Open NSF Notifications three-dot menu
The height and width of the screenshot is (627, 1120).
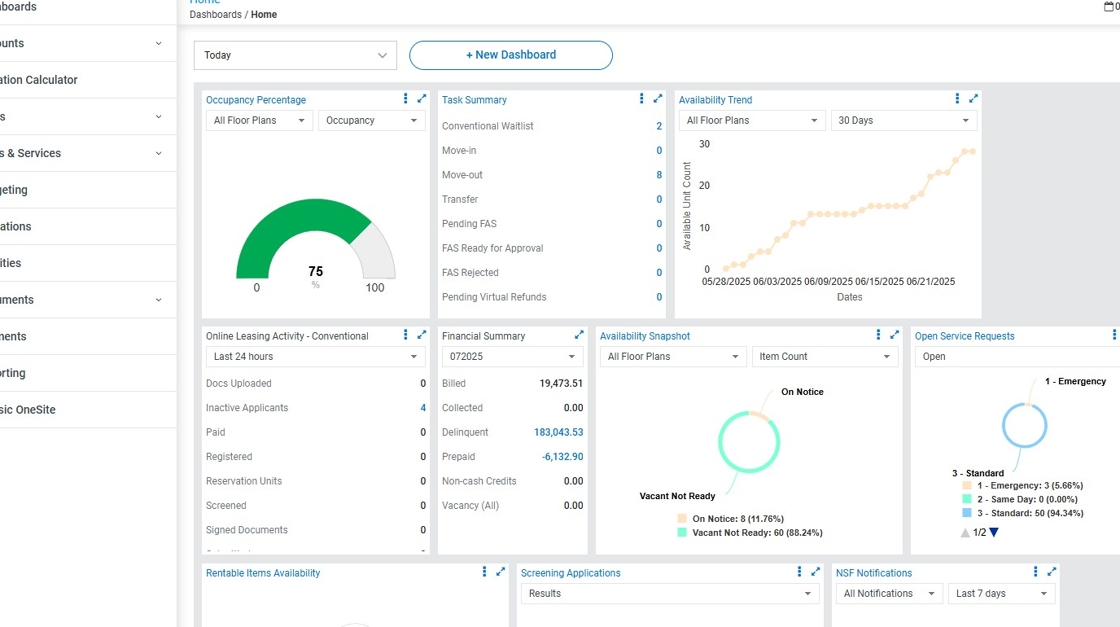(x=1035, y=572)
